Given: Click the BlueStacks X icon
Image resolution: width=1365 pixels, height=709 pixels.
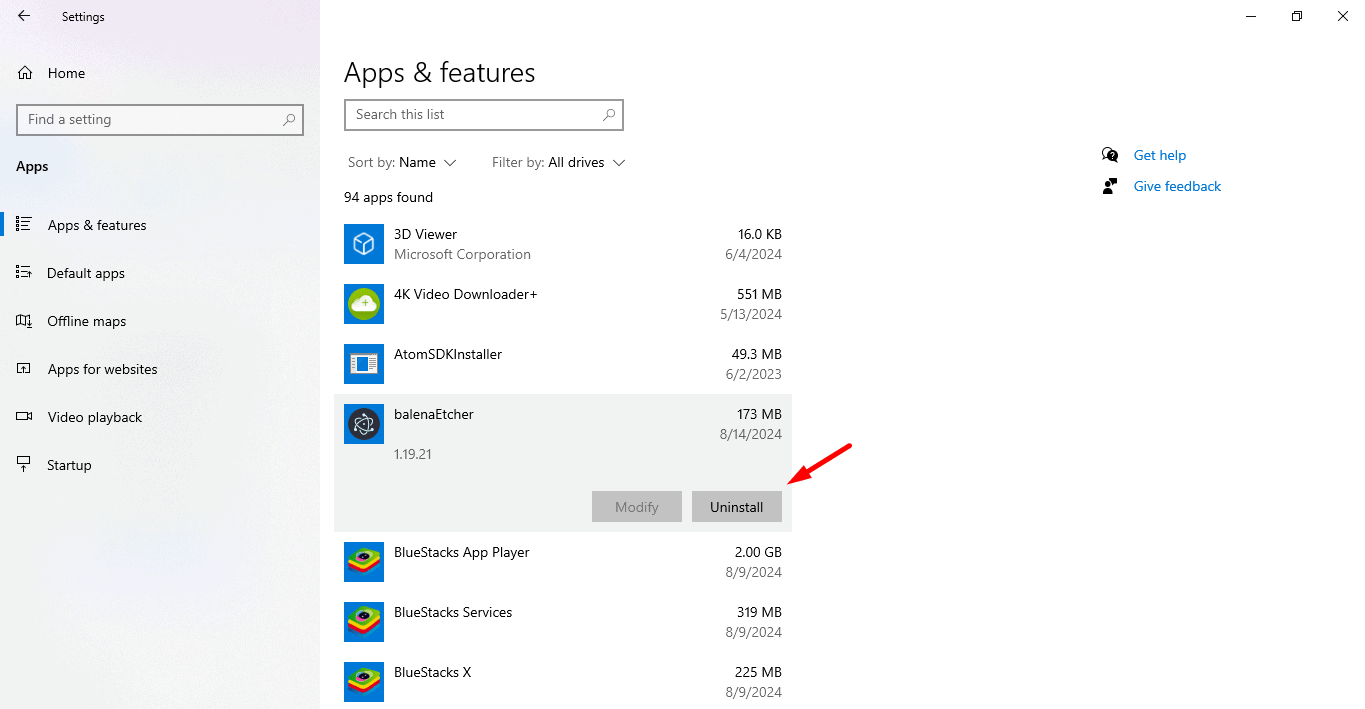Looking at the screenshot, I should point(364,682).
